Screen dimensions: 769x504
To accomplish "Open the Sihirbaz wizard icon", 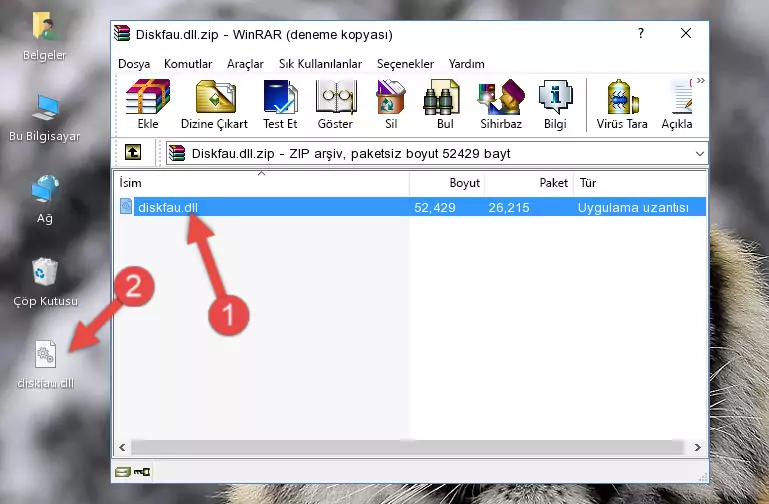I will [x=501, y=104].
